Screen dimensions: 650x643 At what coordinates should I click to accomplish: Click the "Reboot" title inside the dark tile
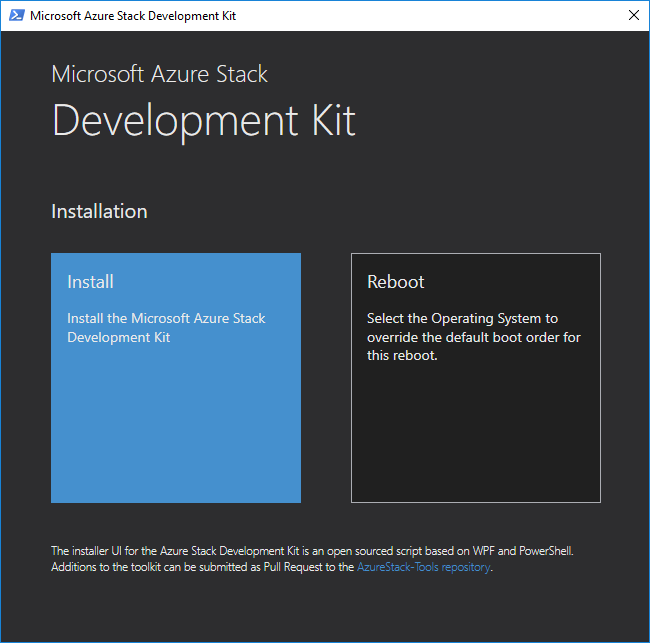[x=396, y=282]
